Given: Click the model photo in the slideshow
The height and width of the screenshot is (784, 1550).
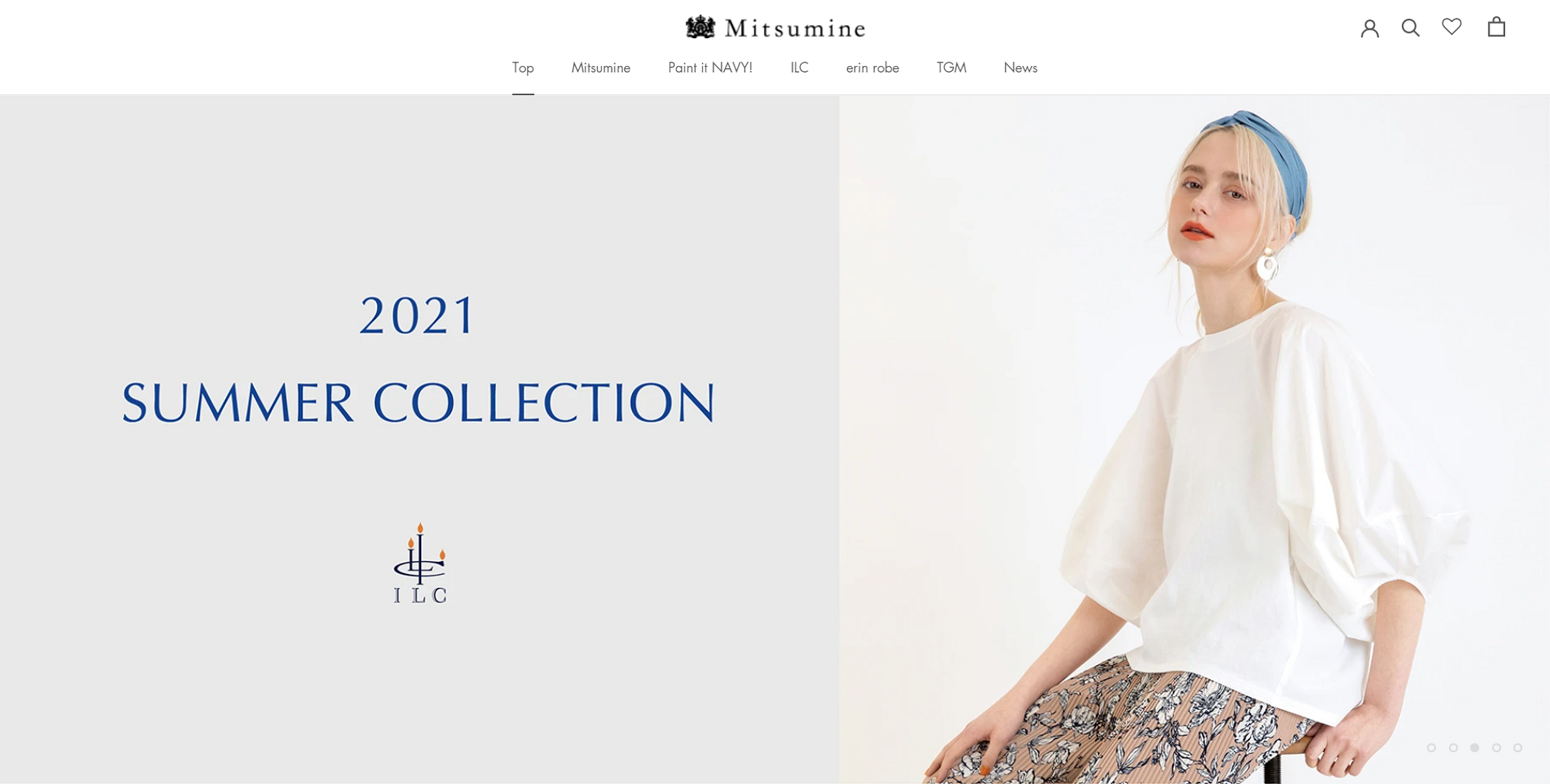Looking at the screenshot, I should point(1194,439).
